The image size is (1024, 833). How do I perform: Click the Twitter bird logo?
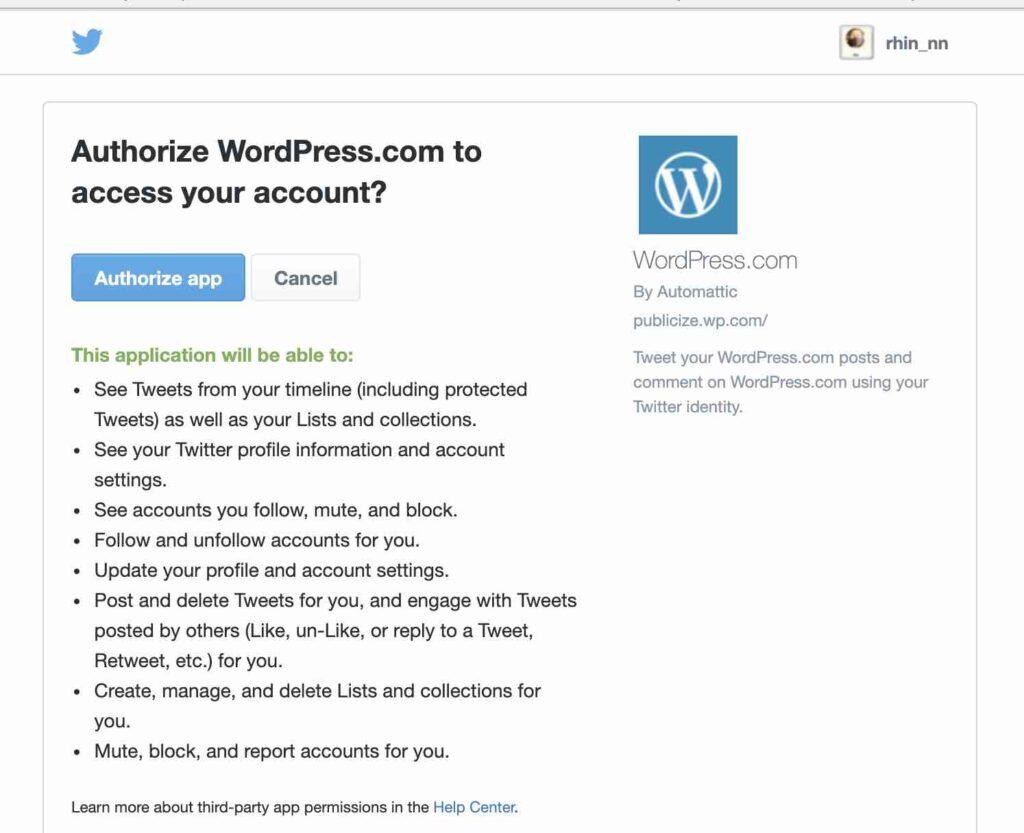coord(87,42)
